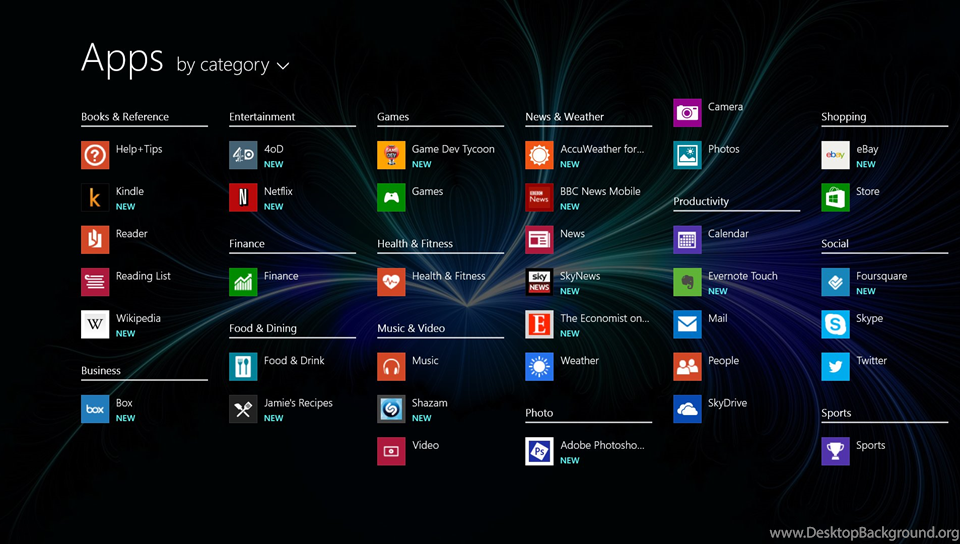Open the Foursquare app icon
Image resolution: width=960 pixels, height=544 pixels.
click(836, 282)
